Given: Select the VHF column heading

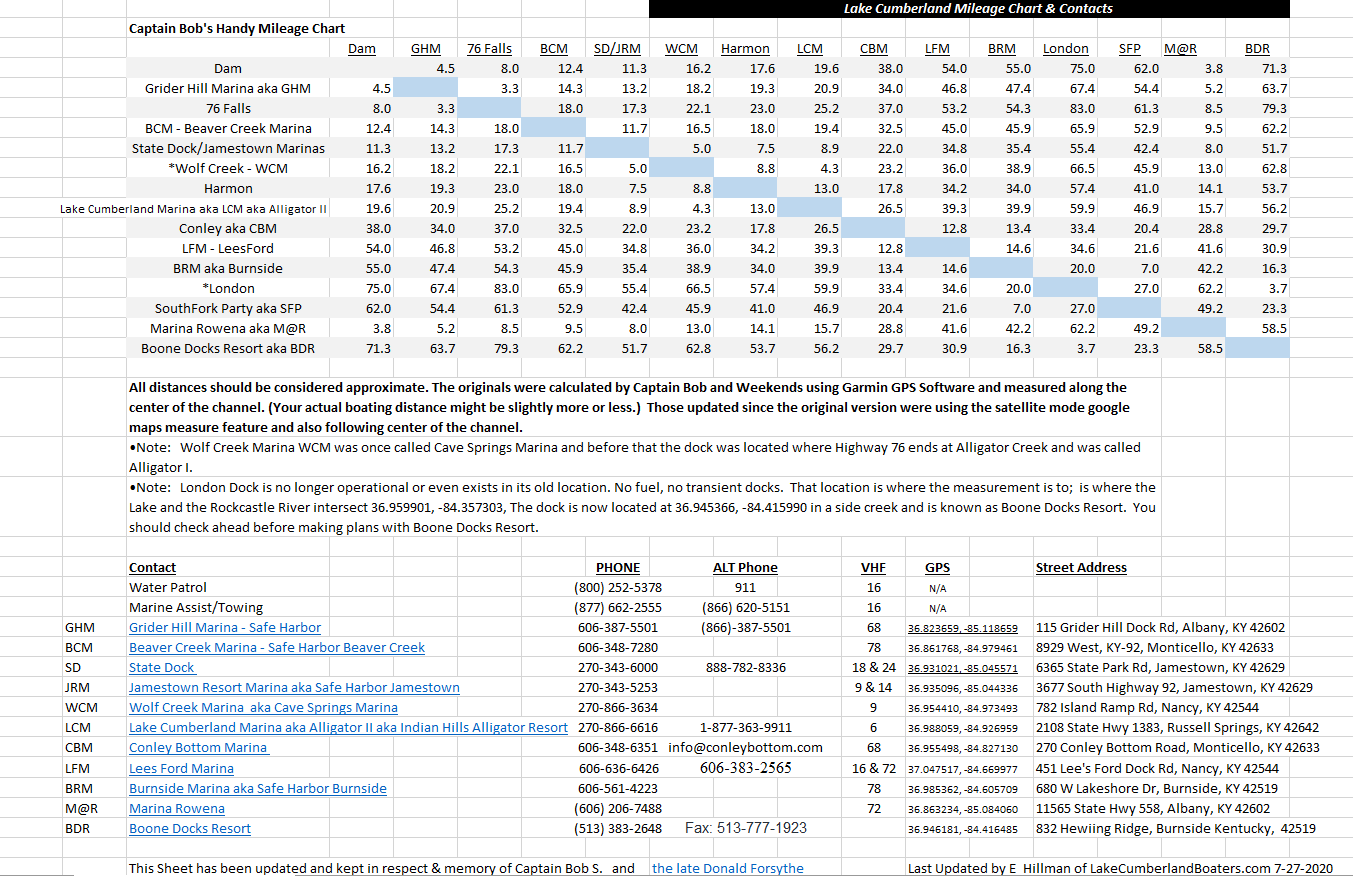Looking at the screenshot, I should click(x=874, y=568).
